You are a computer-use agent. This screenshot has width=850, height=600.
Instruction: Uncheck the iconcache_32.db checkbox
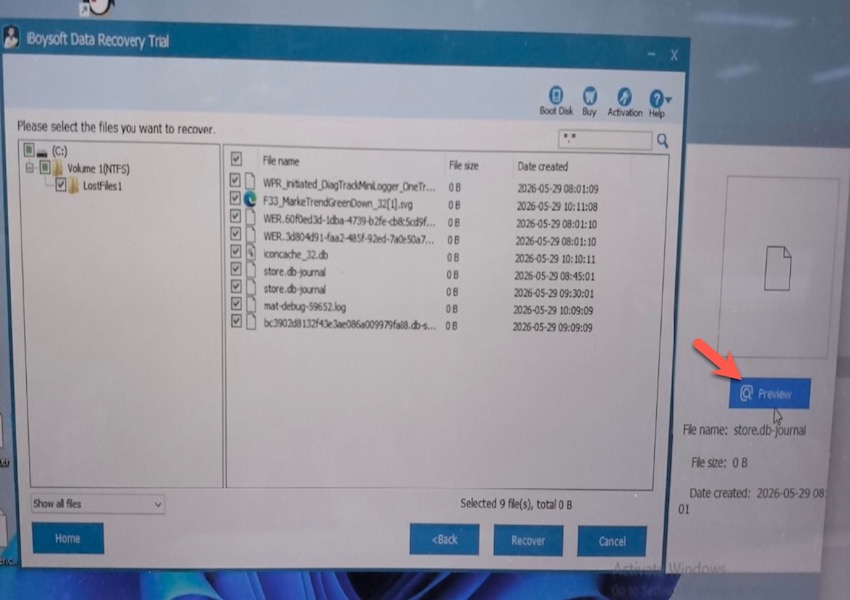coord(235,251)
